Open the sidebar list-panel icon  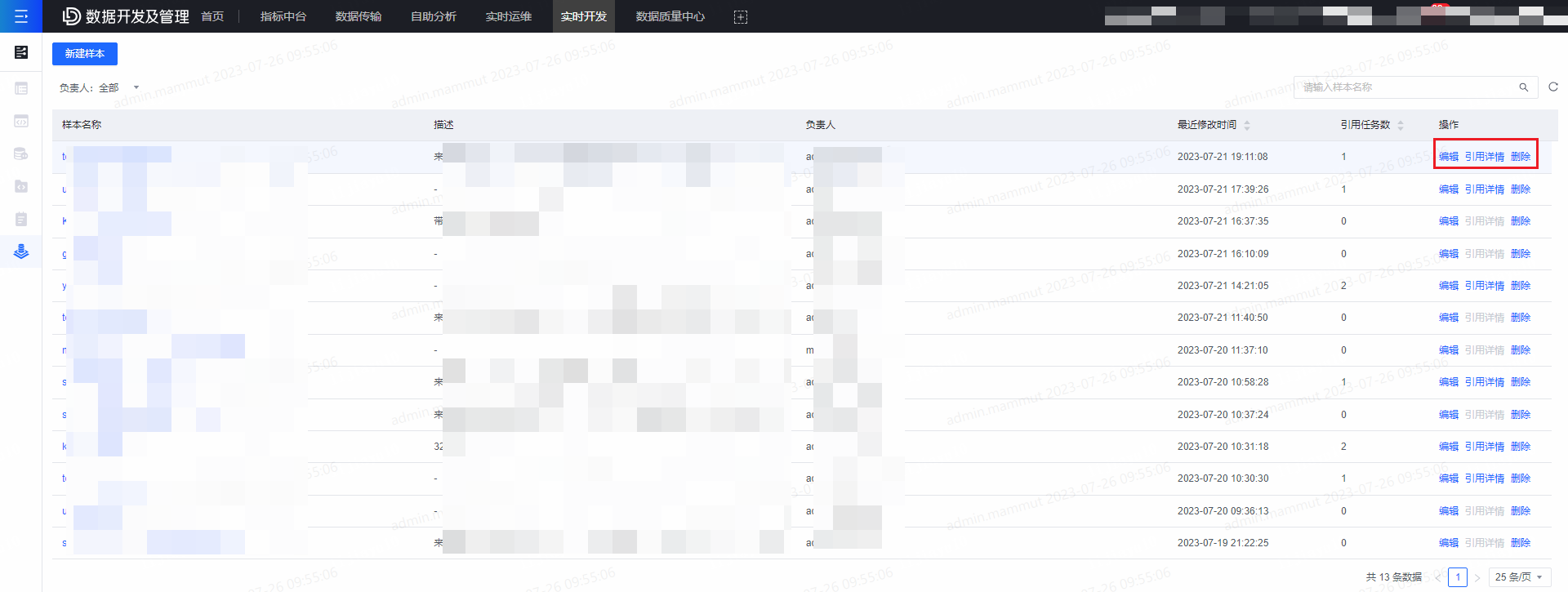[x=21, y=88]
